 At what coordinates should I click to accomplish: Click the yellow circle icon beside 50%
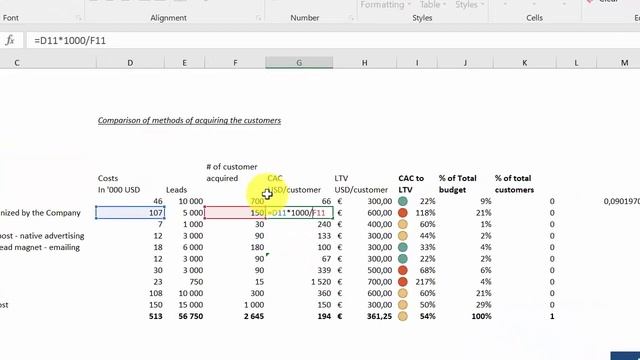(403, 304)
